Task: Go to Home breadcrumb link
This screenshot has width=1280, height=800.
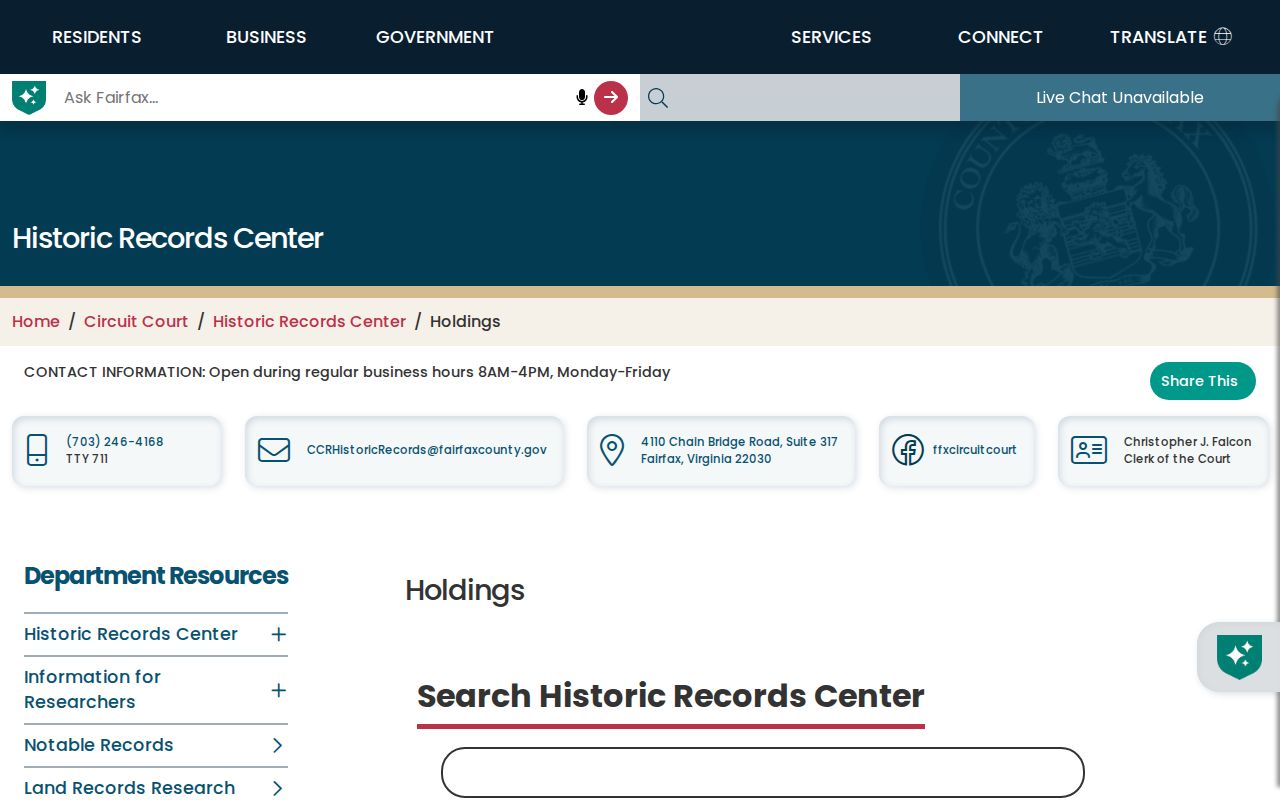Action: [x=36, y=321]
